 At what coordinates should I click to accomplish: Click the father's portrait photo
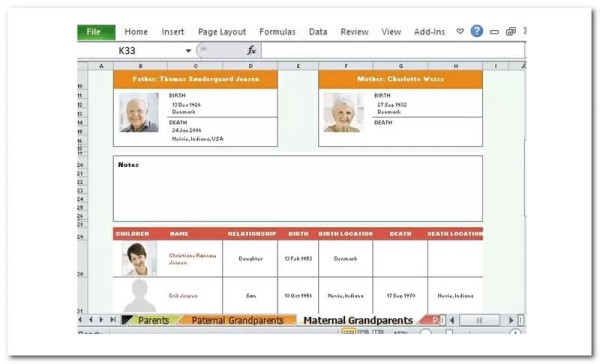(139, 113)
